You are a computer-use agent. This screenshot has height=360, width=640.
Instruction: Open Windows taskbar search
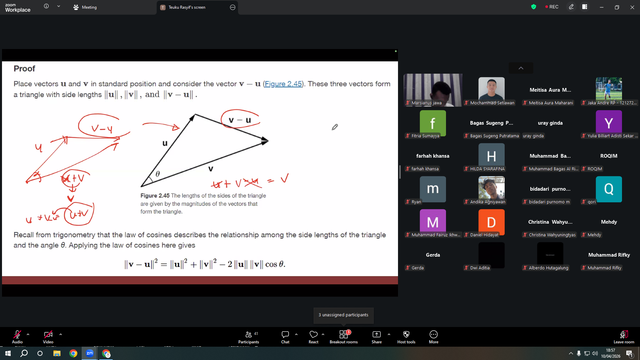pos(24,353)
